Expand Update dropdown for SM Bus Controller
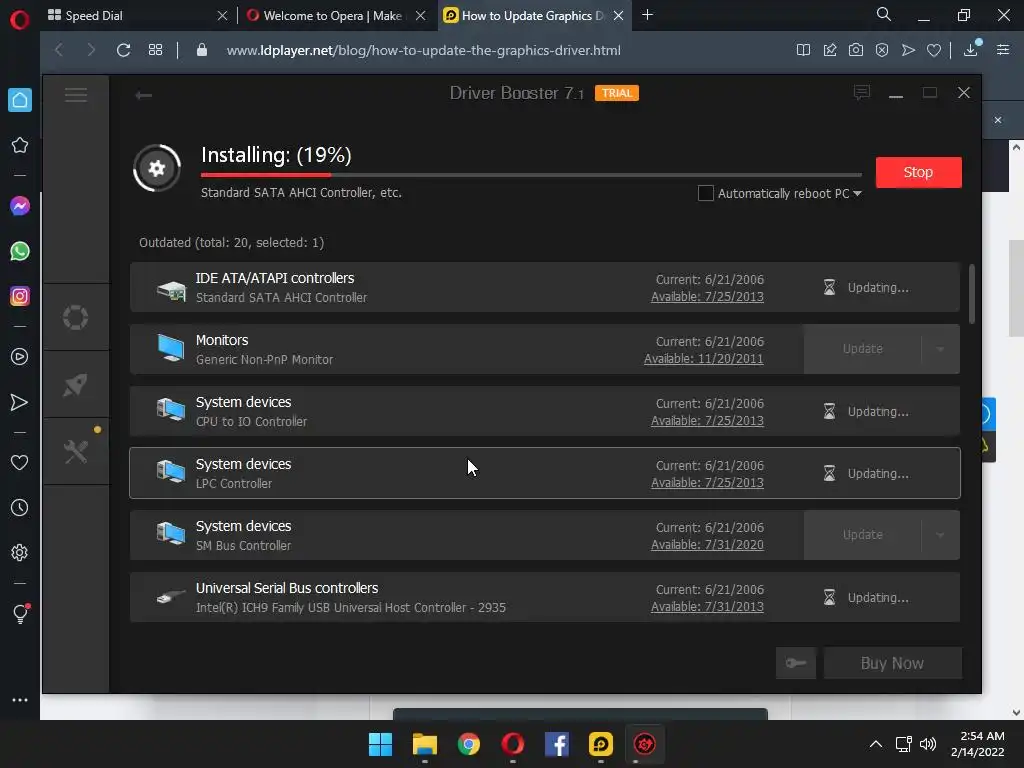The image size is (1024, 768). click(940, 535)
